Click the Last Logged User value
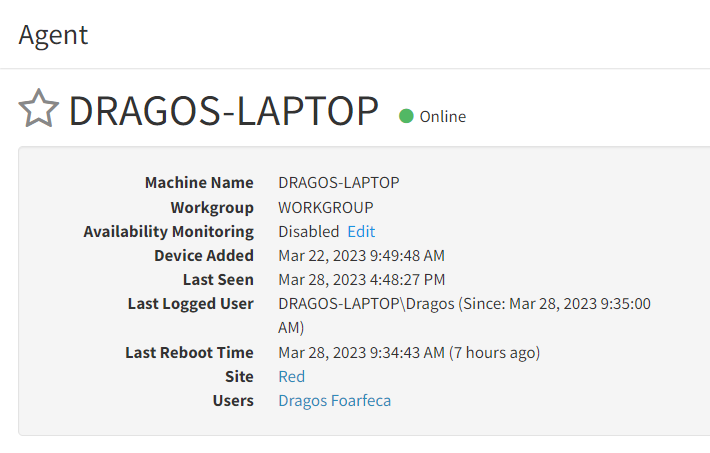 [464, 315]
